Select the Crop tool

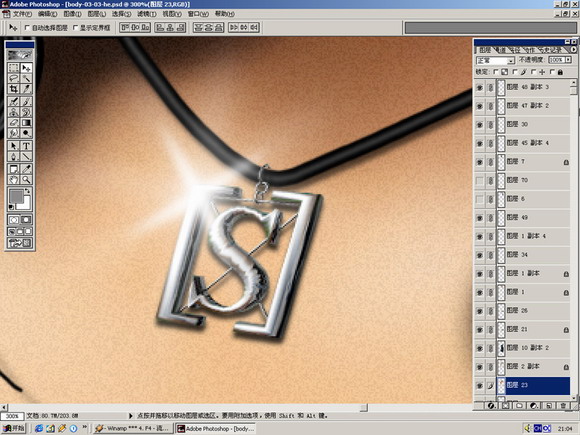click(x=14, y=88)
